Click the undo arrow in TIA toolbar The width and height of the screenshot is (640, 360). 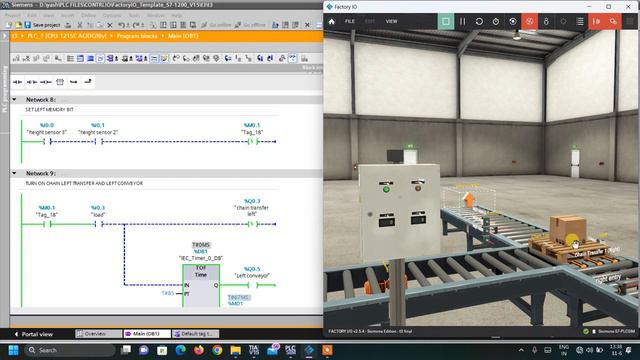pyautogui.click(x=121, y=25)
